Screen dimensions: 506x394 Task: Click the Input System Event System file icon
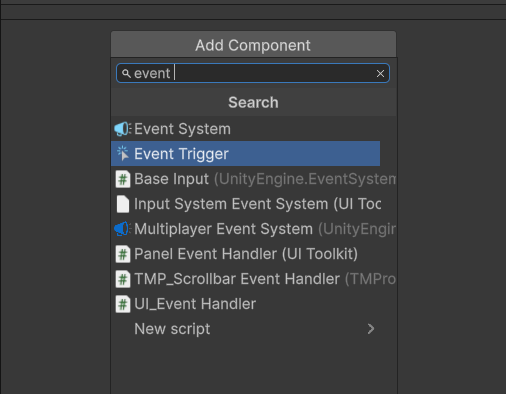[123, 204]
